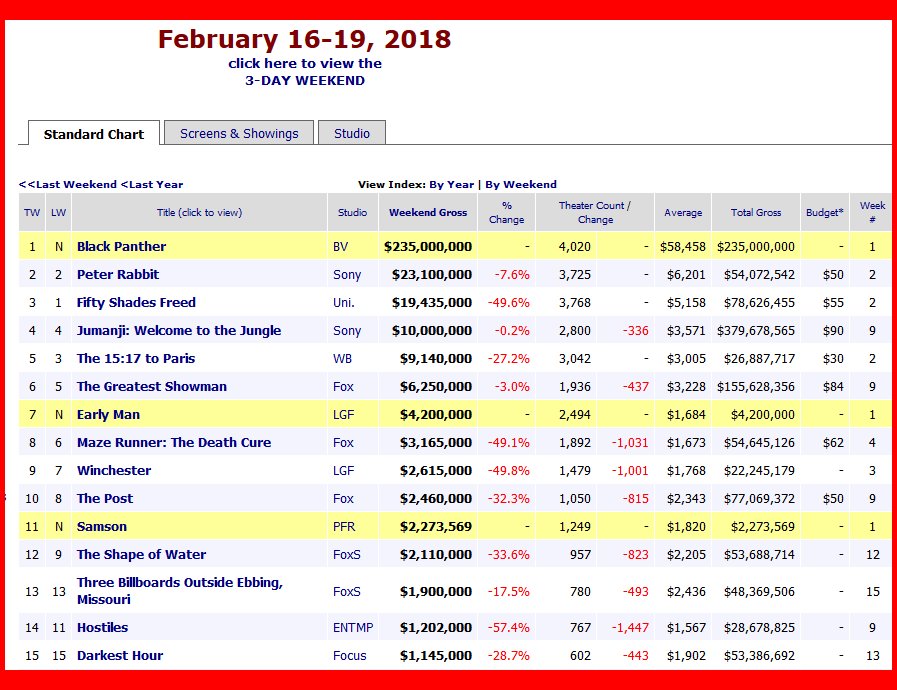Image resolution: width=897 pixels, height=690 pixels.
Task: Click Fox studio in Greatest Showman row
Action: pos(343,387)
